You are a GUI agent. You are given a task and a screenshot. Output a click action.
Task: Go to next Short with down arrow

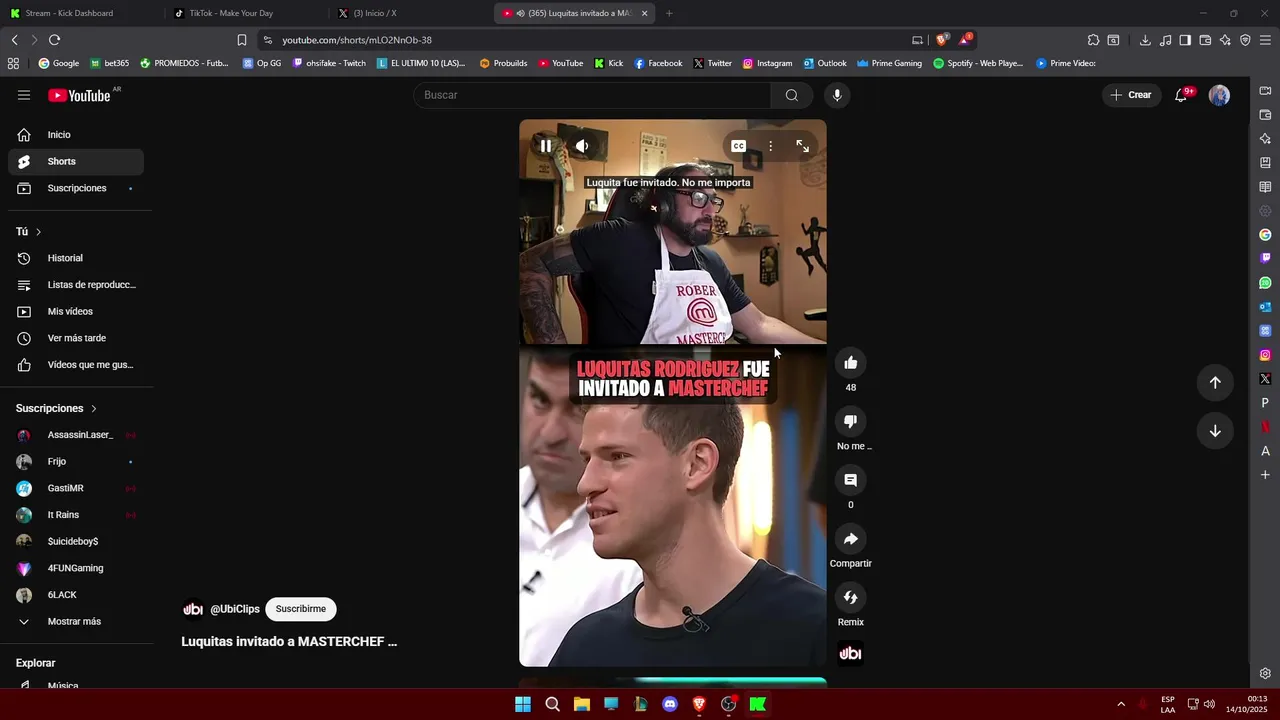point(1215,431)
